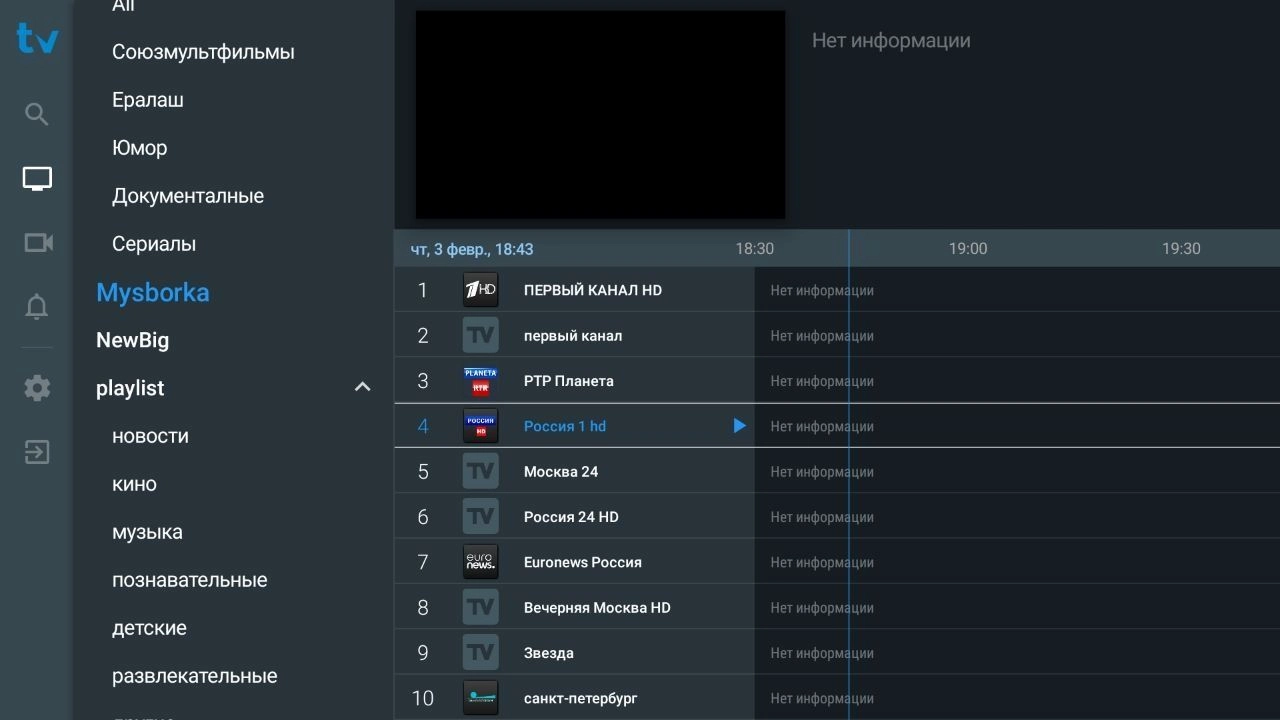Click the exit icon in the sidebar
The image size is (1280, 720).
[37, 452]
